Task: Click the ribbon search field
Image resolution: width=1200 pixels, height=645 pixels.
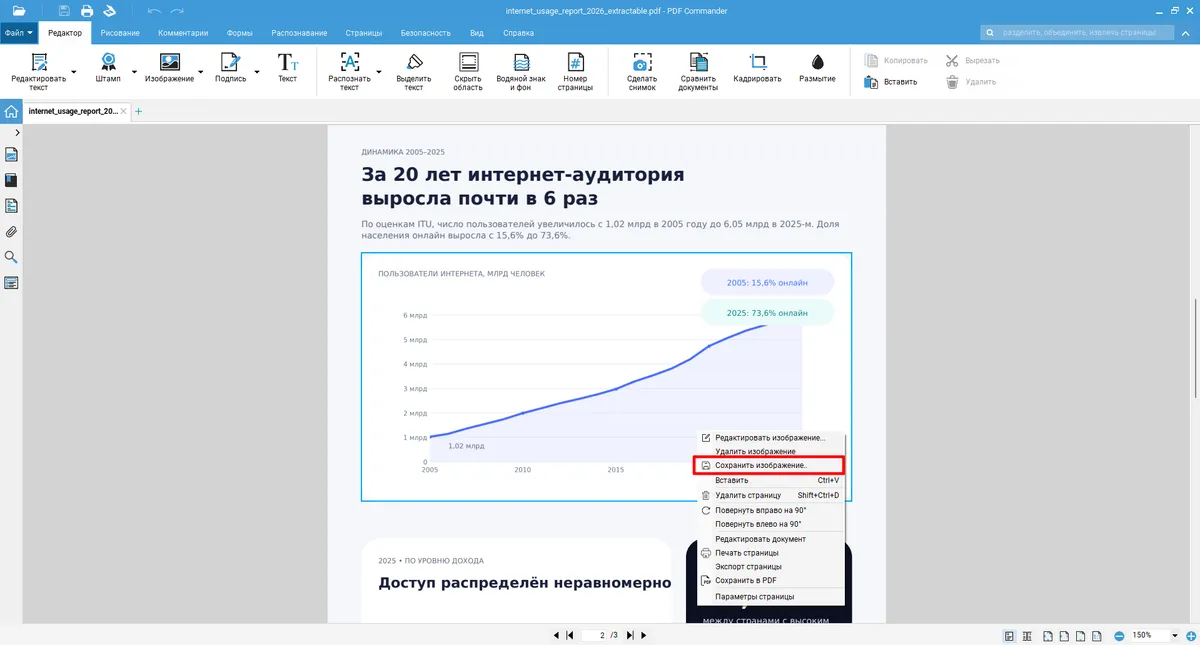Action: pyautogui.click(x=1077, y=33)
